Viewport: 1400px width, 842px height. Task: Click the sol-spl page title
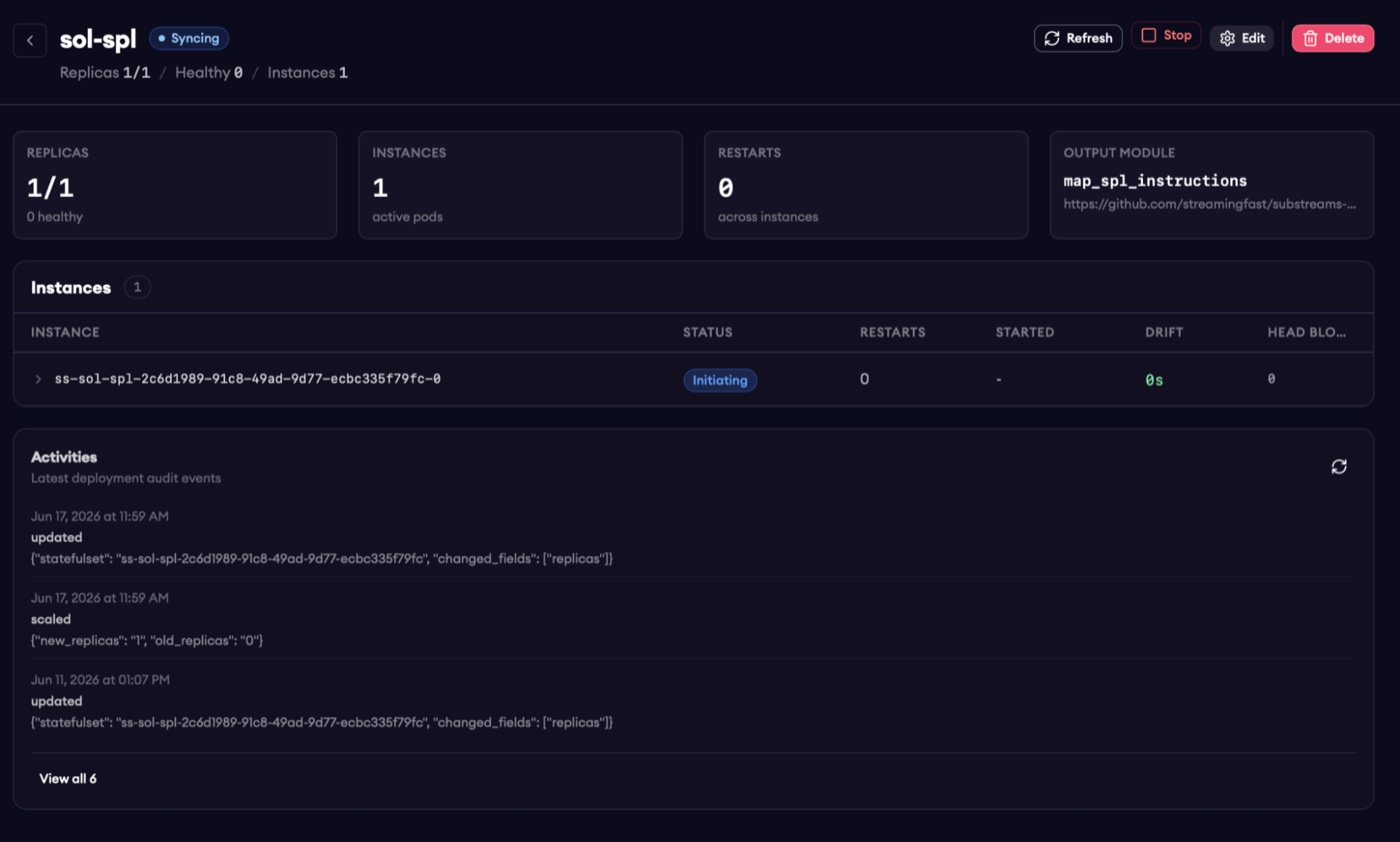pos(98,40)
